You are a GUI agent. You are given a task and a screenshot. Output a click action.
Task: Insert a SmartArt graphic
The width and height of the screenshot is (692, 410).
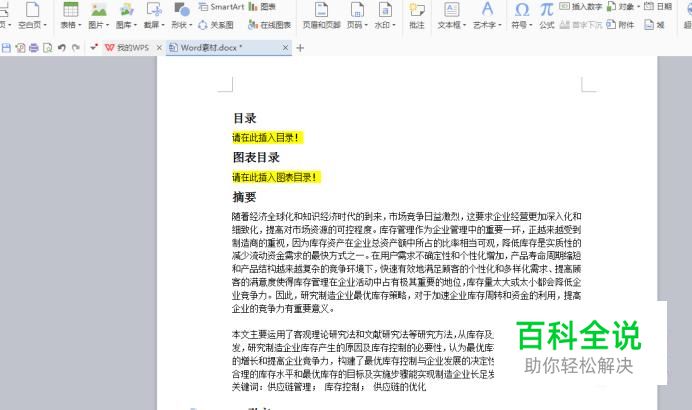221,7
